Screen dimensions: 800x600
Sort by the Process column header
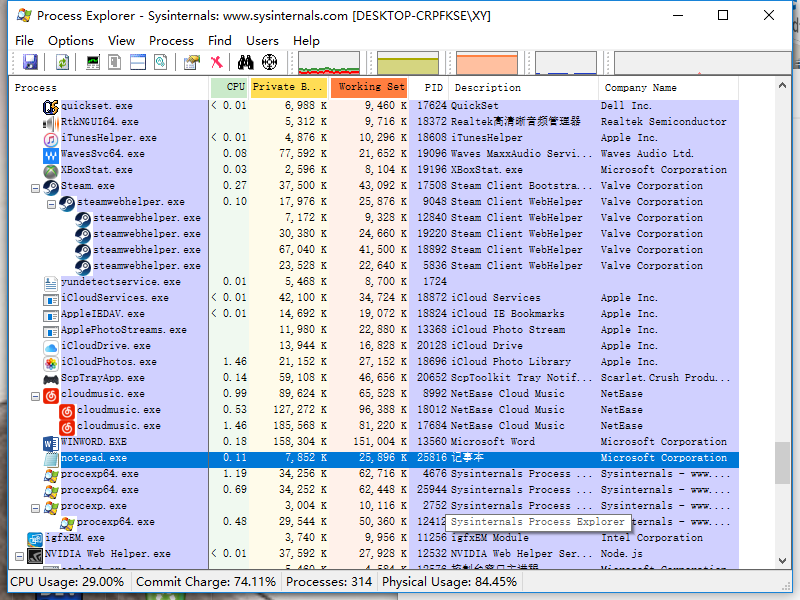click(x=109, y=88)
